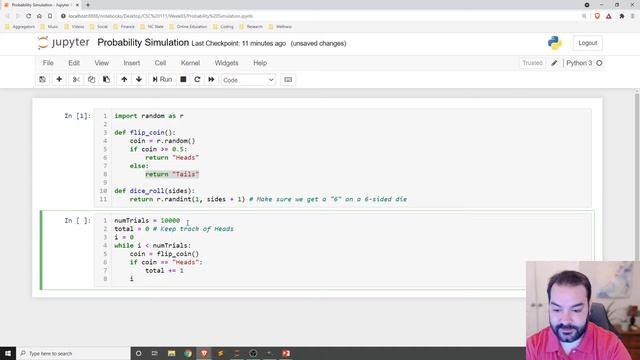Viewport: 640px width, 360px height.
Task: Click the pencil edit mode icon
Action: (554, 63)
